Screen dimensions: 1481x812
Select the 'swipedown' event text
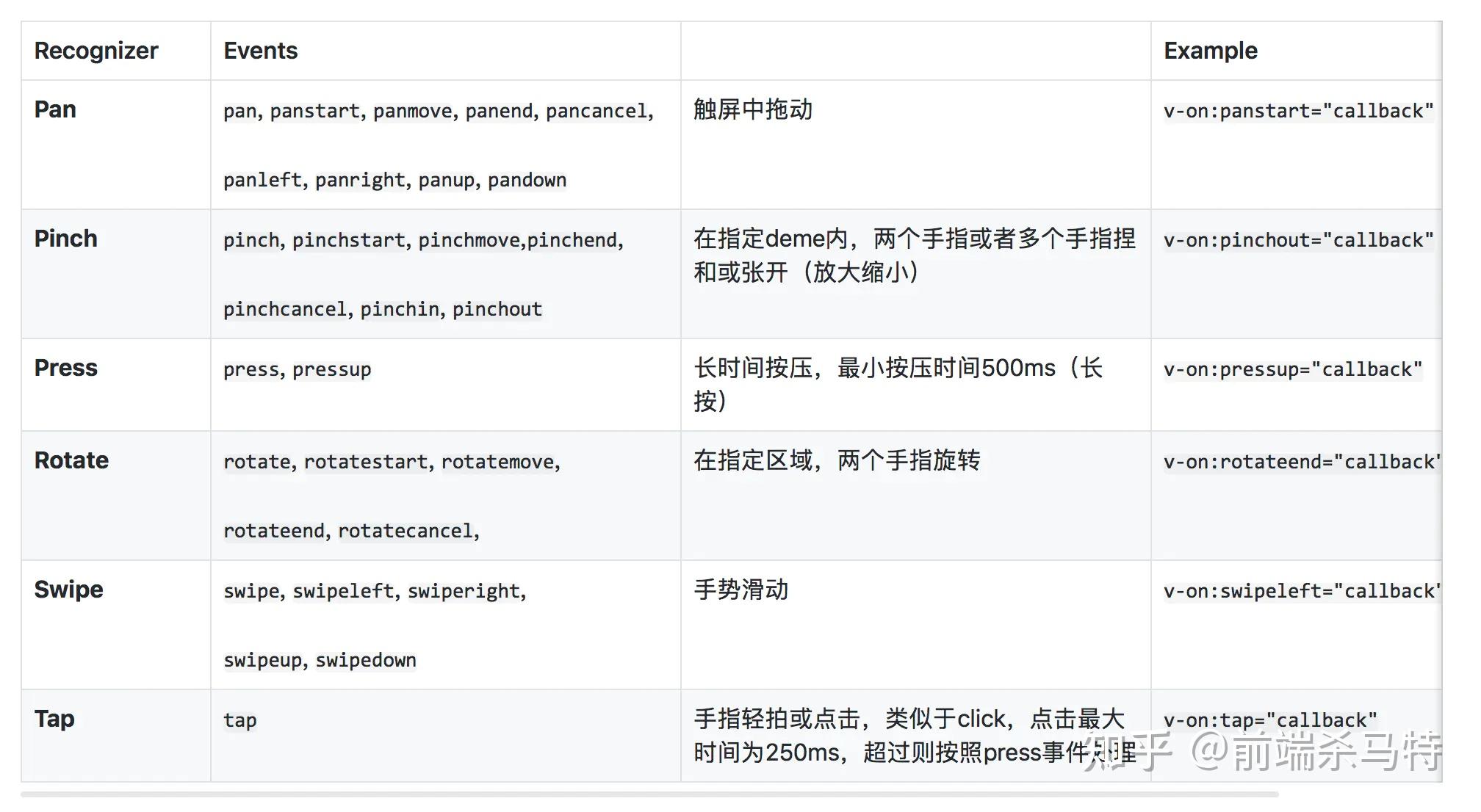[x=365, y=660]
